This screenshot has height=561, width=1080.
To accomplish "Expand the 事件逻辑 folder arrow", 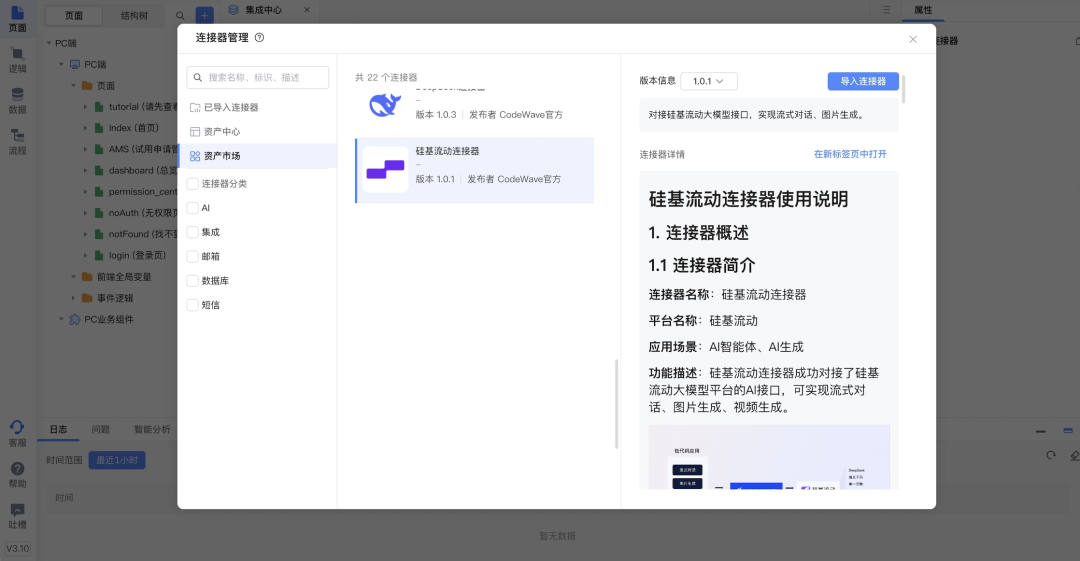I will click(x=74, y=298).
